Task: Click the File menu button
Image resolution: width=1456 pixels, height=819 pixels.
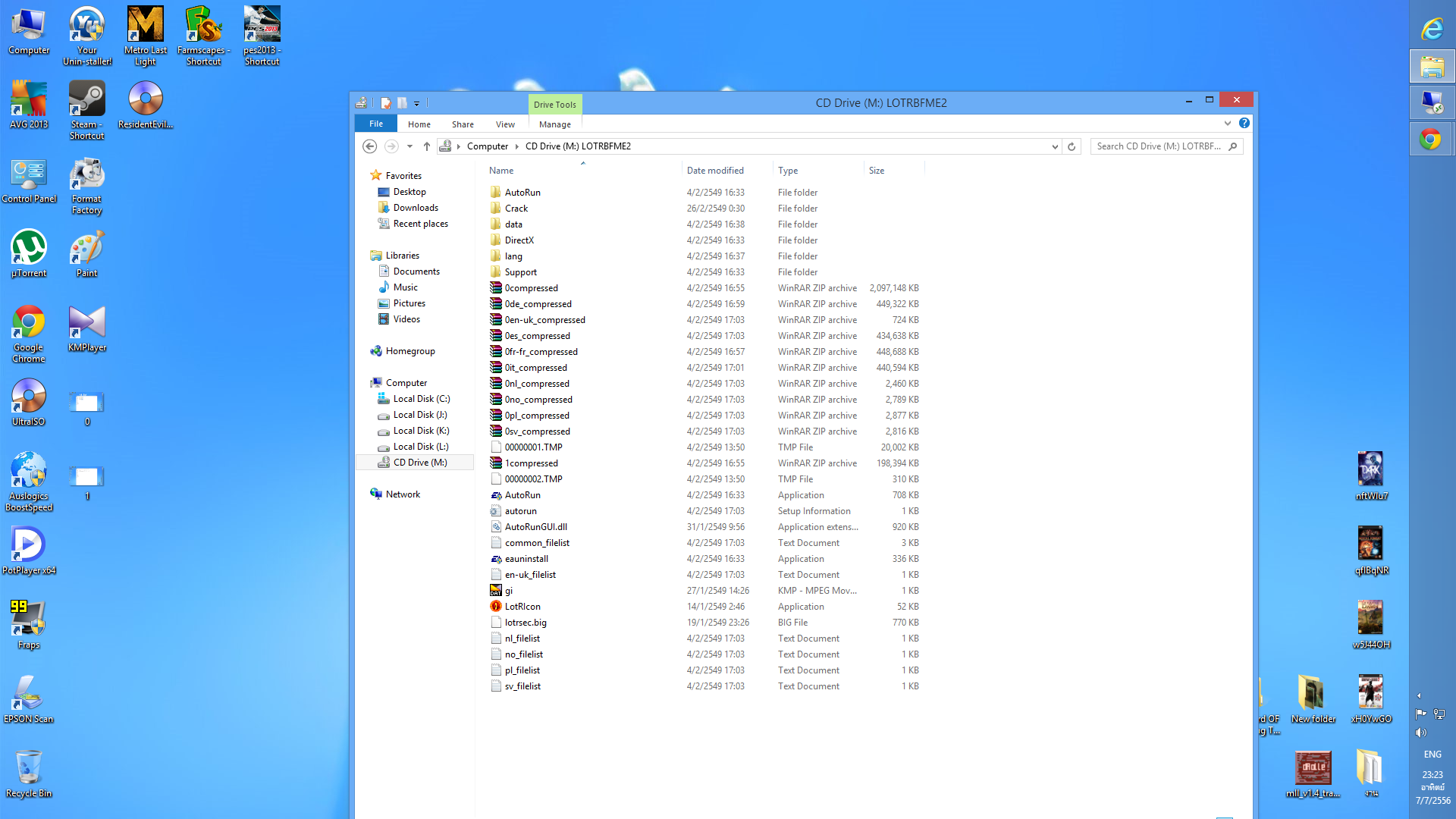Action: point(376,124)
